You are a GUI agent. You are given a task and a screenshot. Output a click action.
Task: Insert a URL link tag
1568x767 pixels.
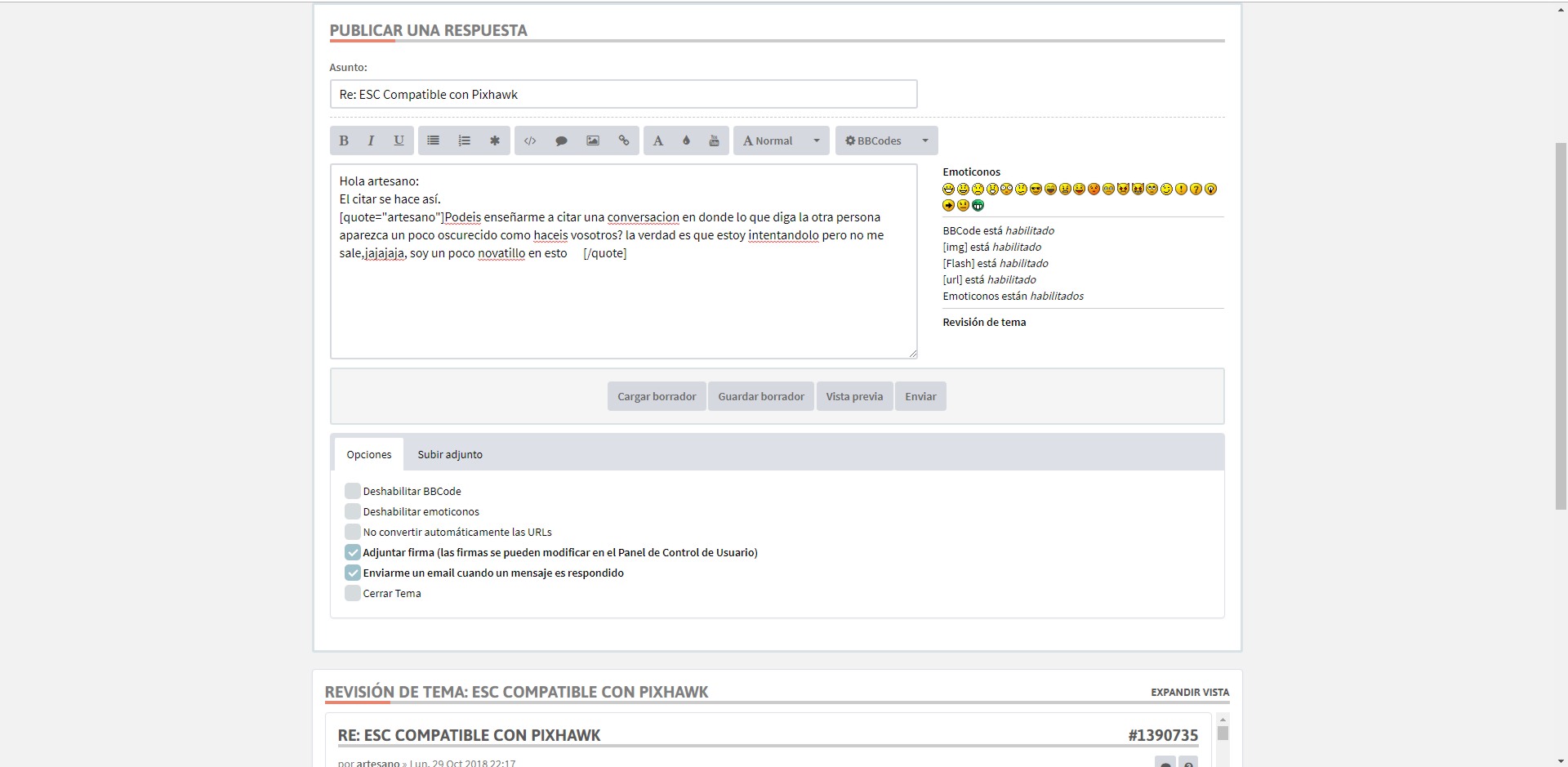[624, 140]
